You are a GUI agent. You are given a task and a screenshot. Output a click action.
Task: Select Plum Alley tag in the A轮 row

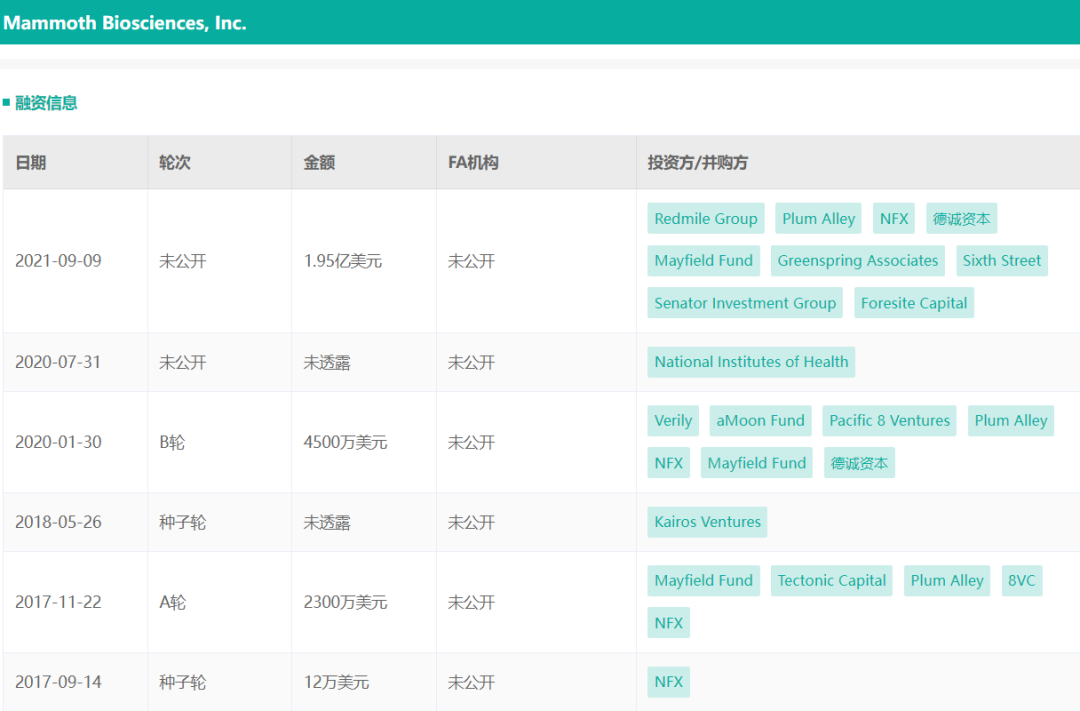tap(947, 581)
